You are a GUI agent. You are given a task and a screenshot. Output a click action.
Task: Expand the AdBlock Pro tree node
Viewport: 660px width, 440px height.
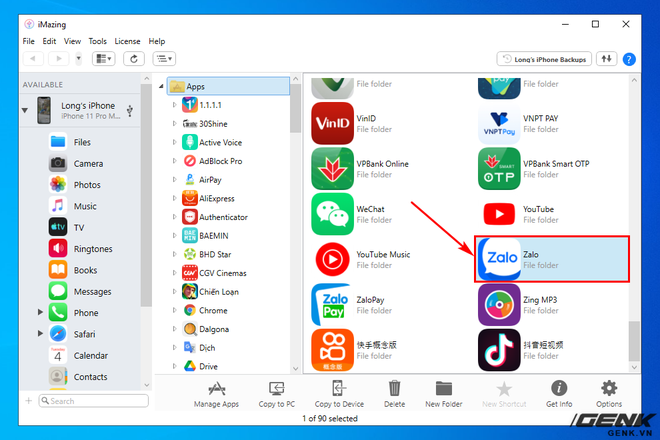tap(174, 161)
